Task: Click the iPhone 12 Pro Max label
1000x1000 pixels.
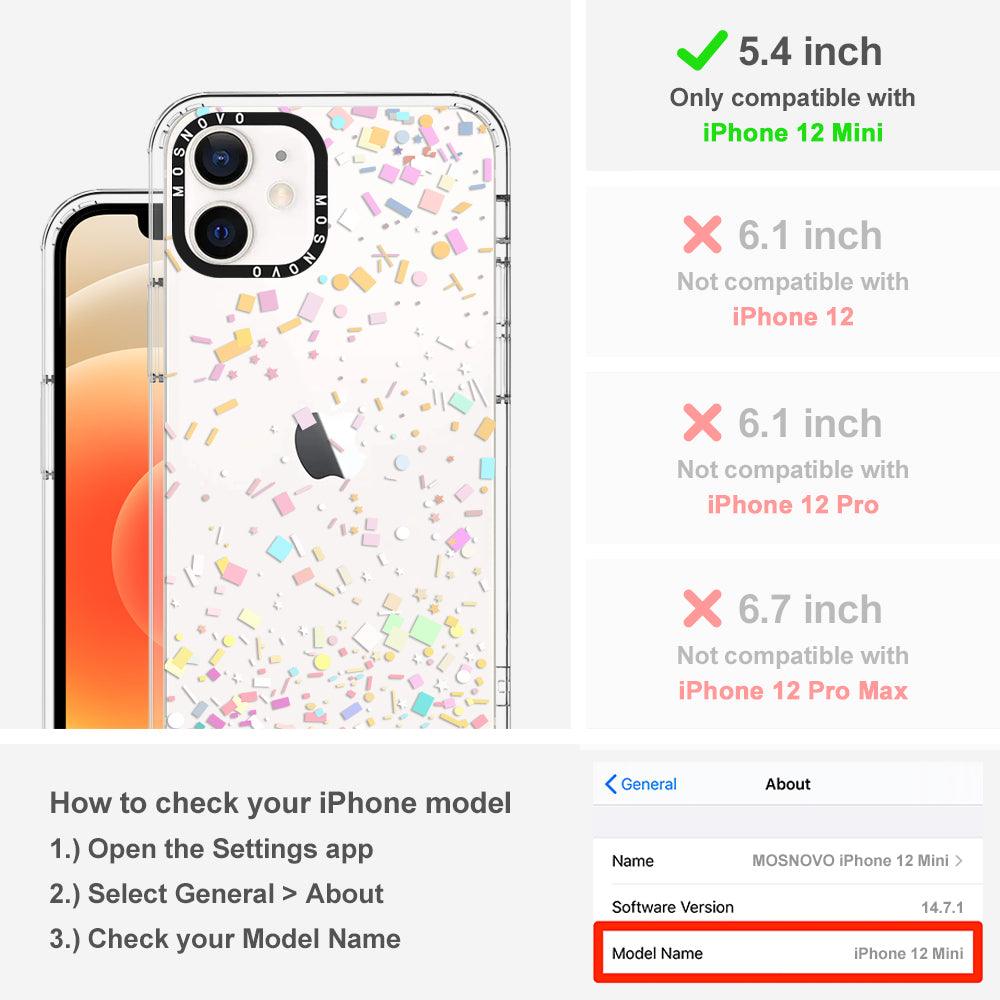Action: tap(793, 691)
